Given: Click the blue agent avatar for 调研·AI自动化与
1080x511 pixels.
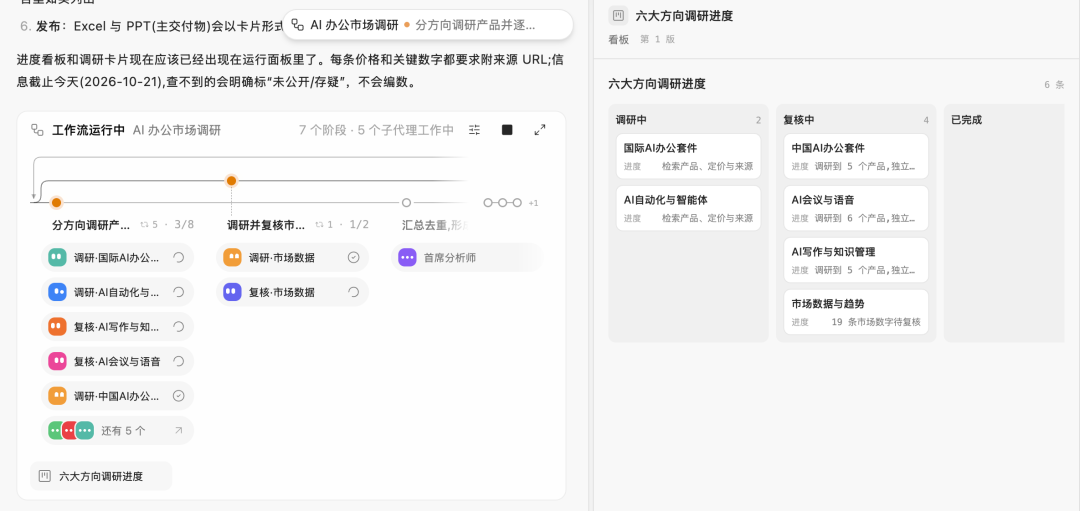Looking at the screenshot, I should click(x=57, y=292).
